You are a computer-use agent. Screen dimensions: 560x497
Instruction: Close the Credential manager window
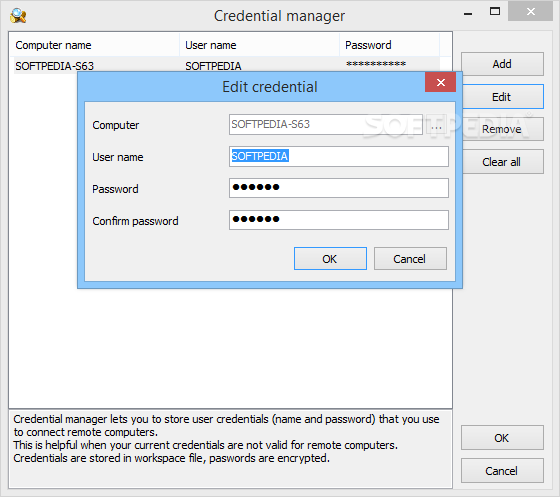[x=531, y=11]
